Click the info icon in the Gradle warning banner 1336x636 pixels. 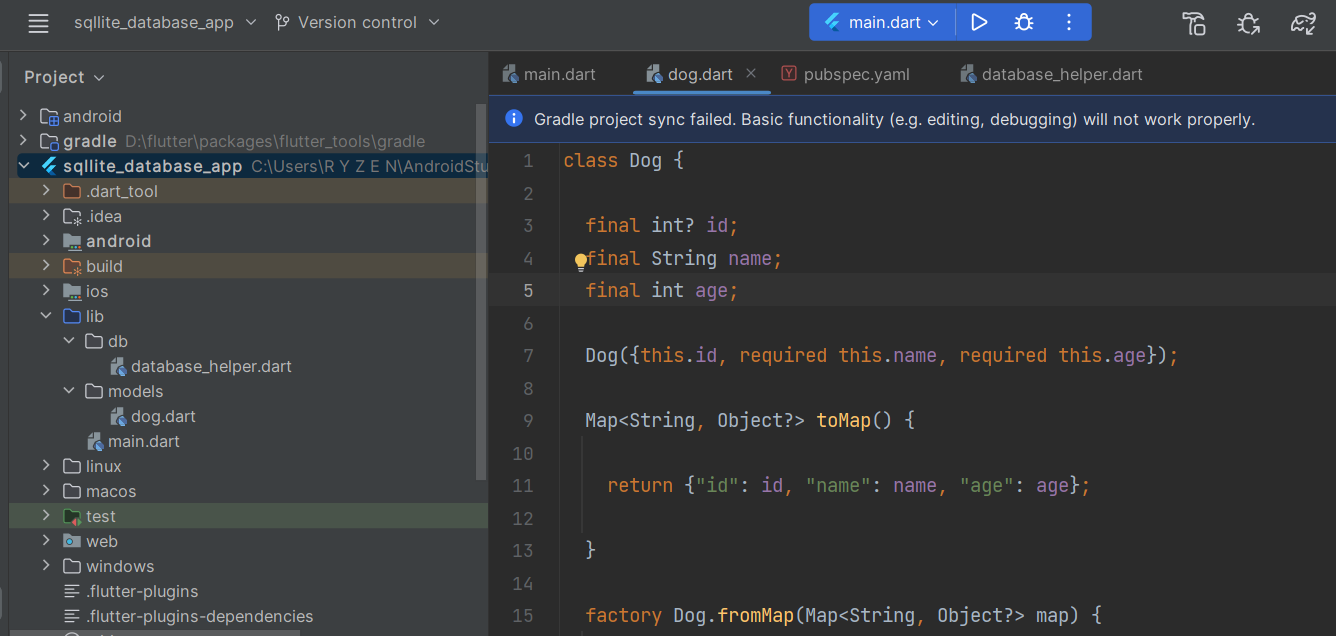pos(513,118)
